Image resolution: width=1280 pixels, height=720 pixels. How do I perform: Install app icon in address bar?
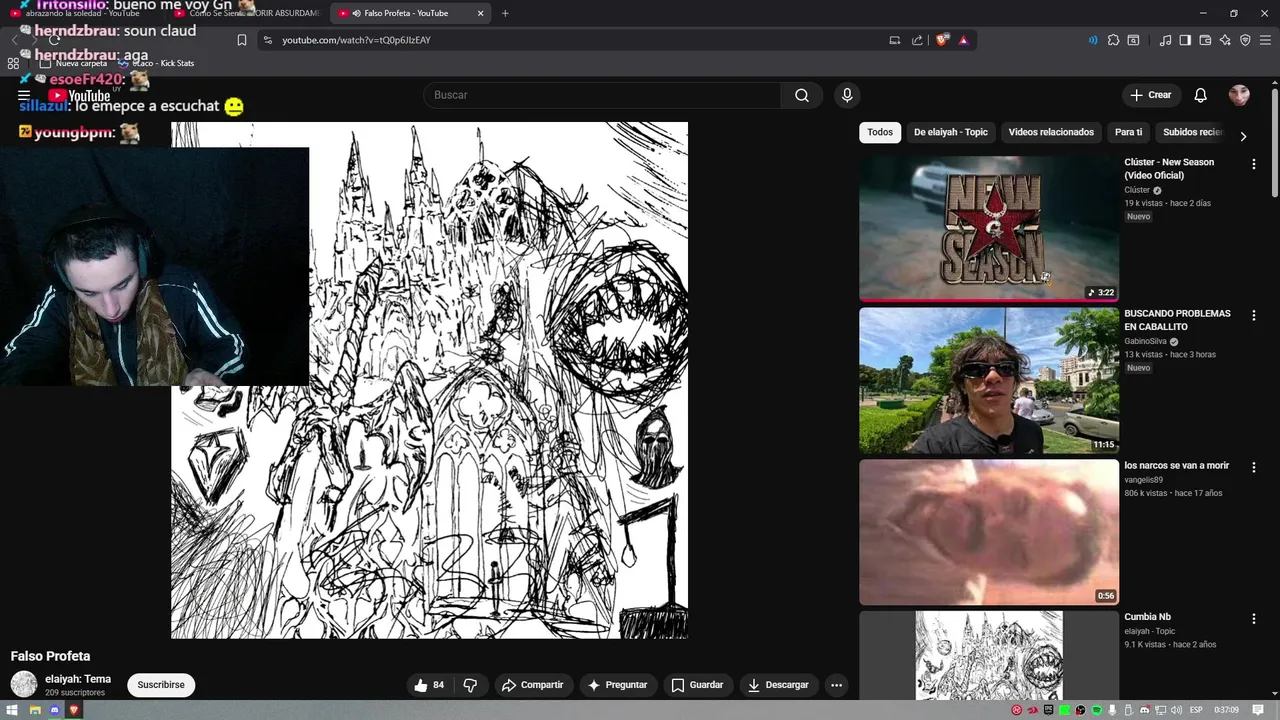click(895, 40)
